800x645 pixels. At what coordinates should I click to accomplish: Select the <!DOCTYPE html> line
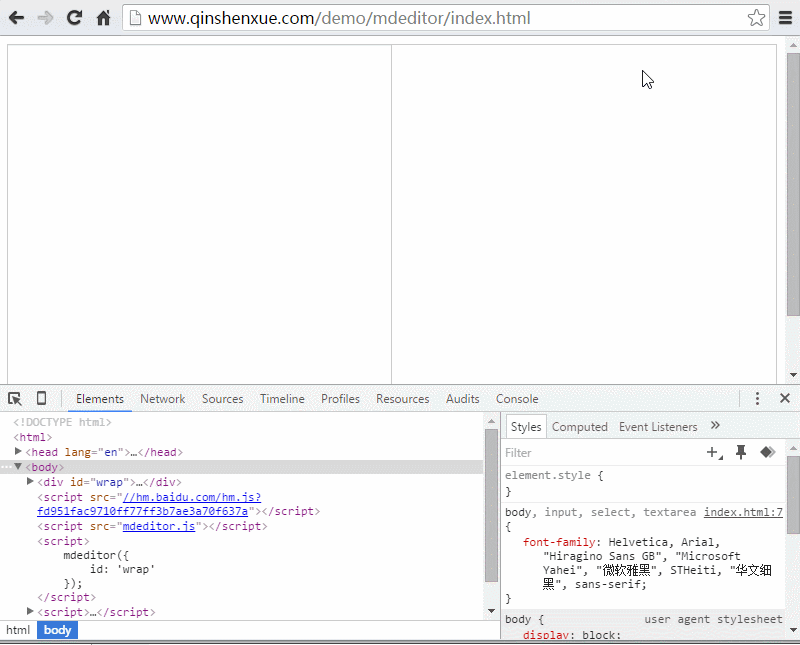click(62, 423)
